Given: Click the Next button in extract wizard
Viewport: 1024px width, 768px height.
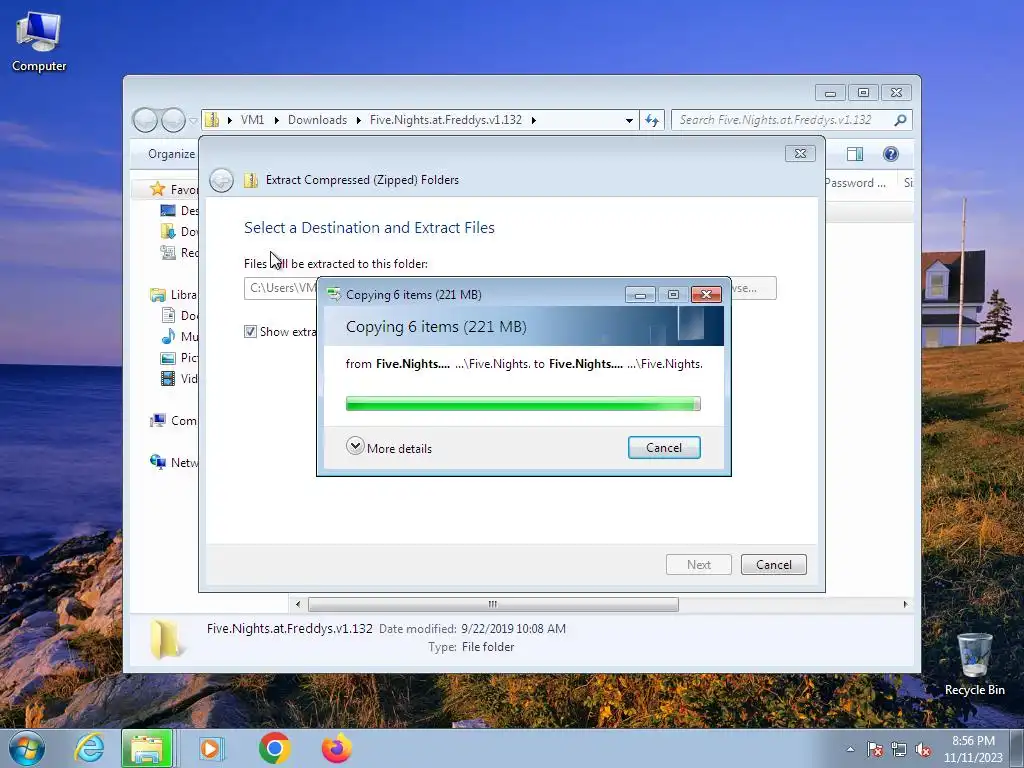Looking at the screenshot, I should tap(699, 565).
